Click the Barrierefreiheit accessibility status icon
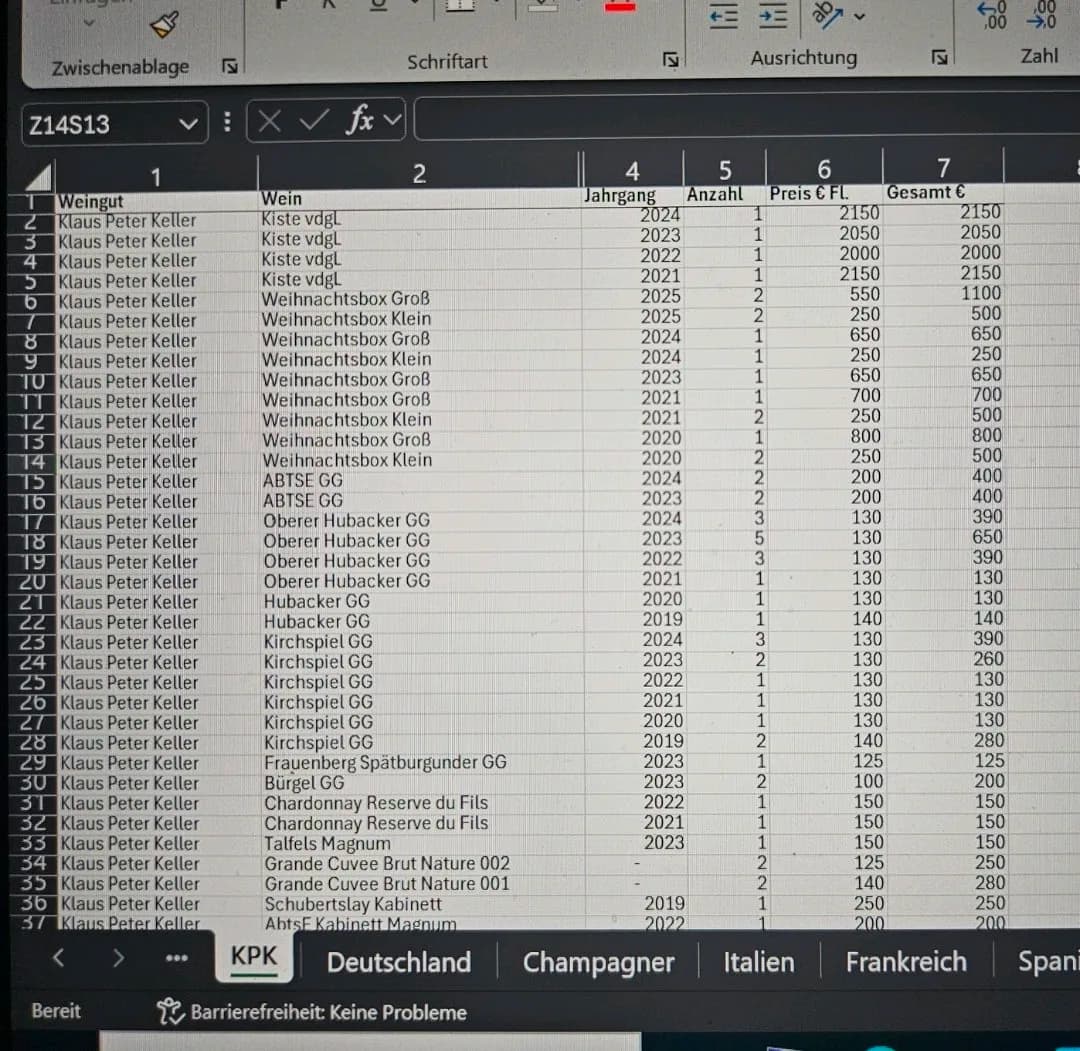Viewport: 1080px width, 1051px height. click(169, 1011)
